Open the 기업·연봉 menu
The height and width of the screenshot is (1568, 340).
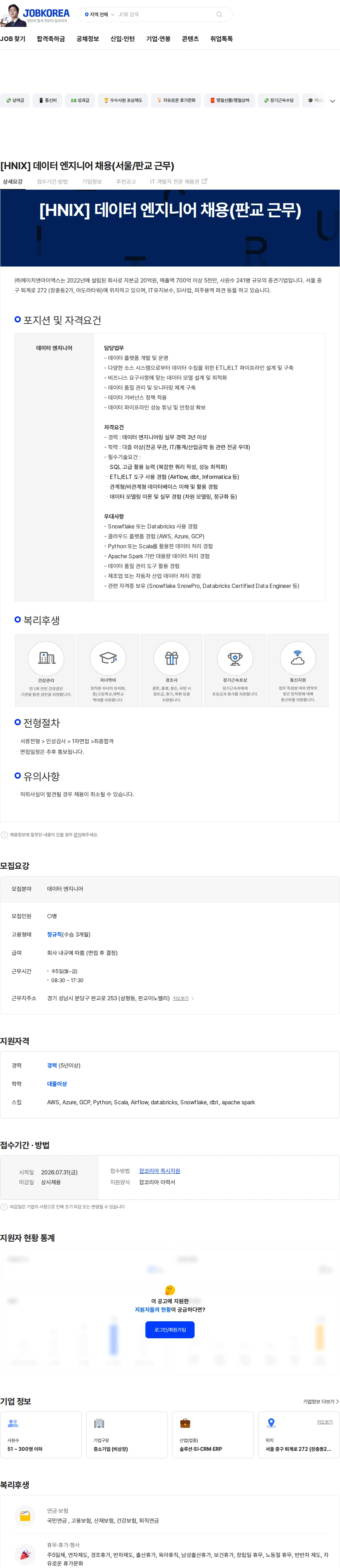pos(158,39)
